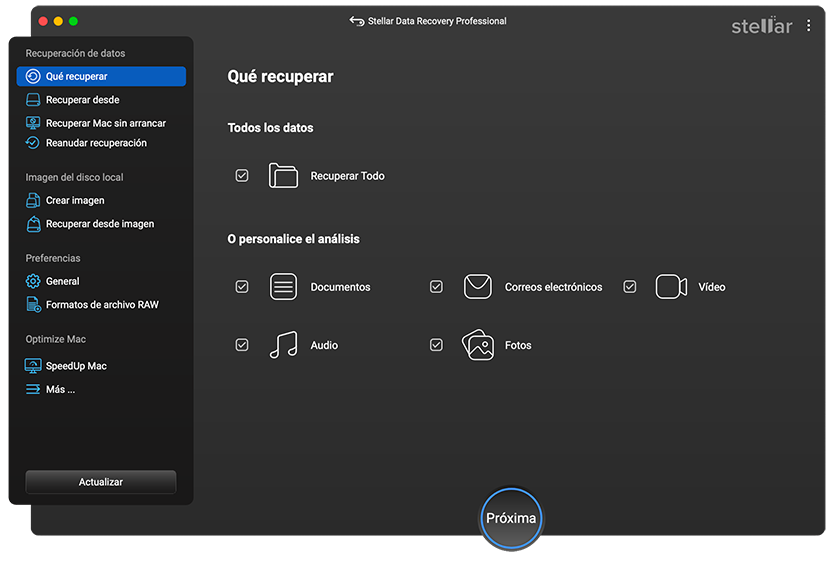Image resolution: width=831 pixels, height=569 pixels.
Task: Click the round Próxima button
Action: [511, 518]
